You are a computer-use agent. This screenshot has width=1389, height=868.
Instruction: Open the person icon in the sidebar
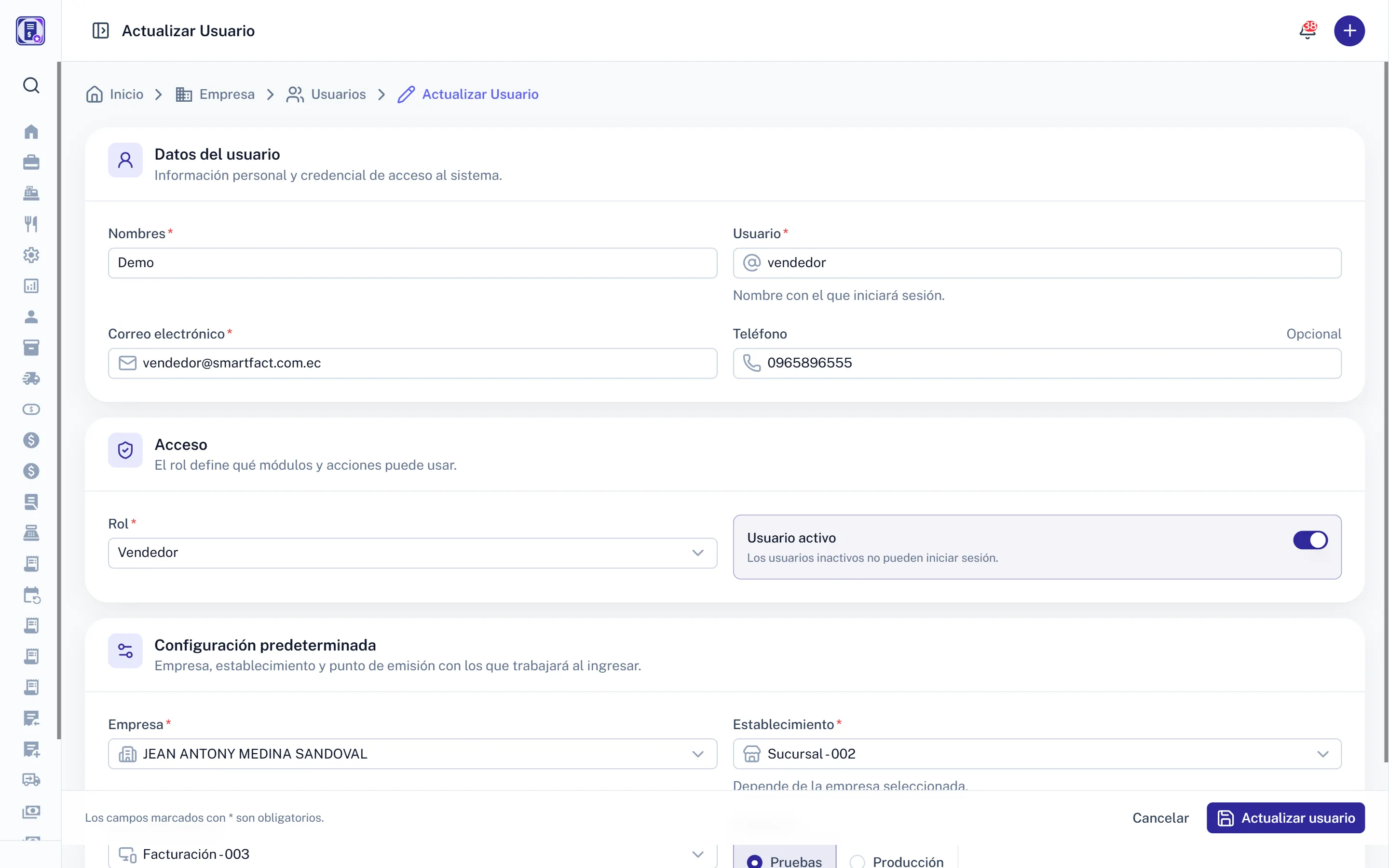coord(31,317)
